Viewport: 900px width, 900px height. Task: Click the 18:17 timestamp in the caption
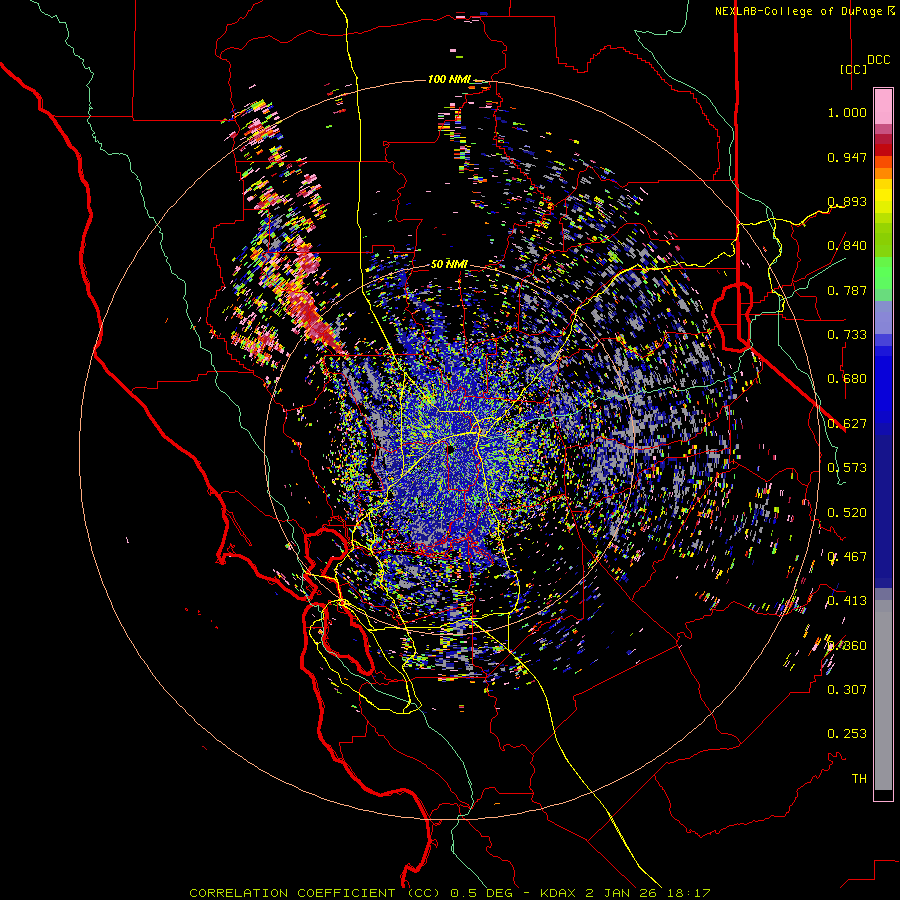click(x=691, y=893)
